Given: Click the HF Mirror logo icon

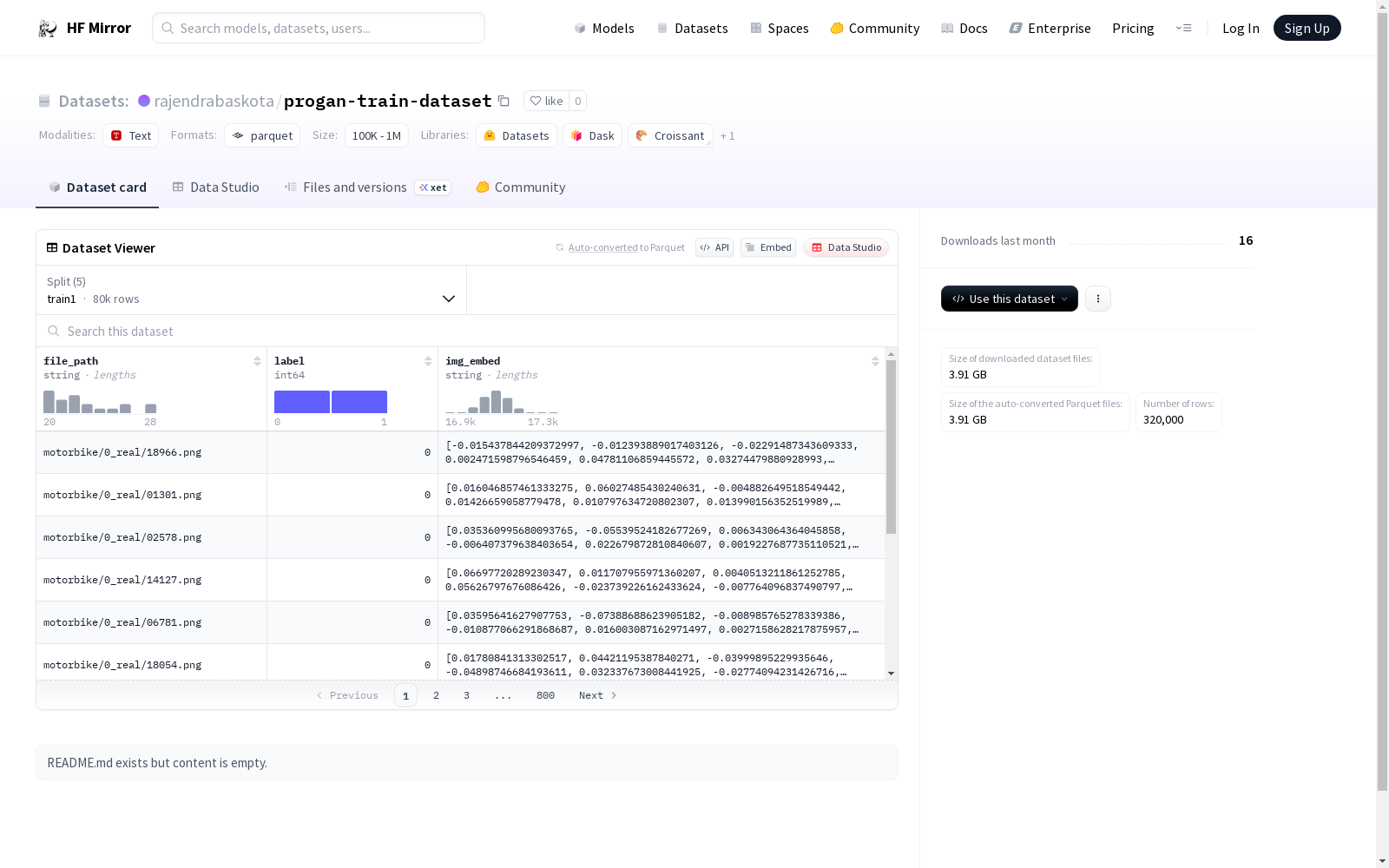Looking at the screenshot, I should click(48, 28).
